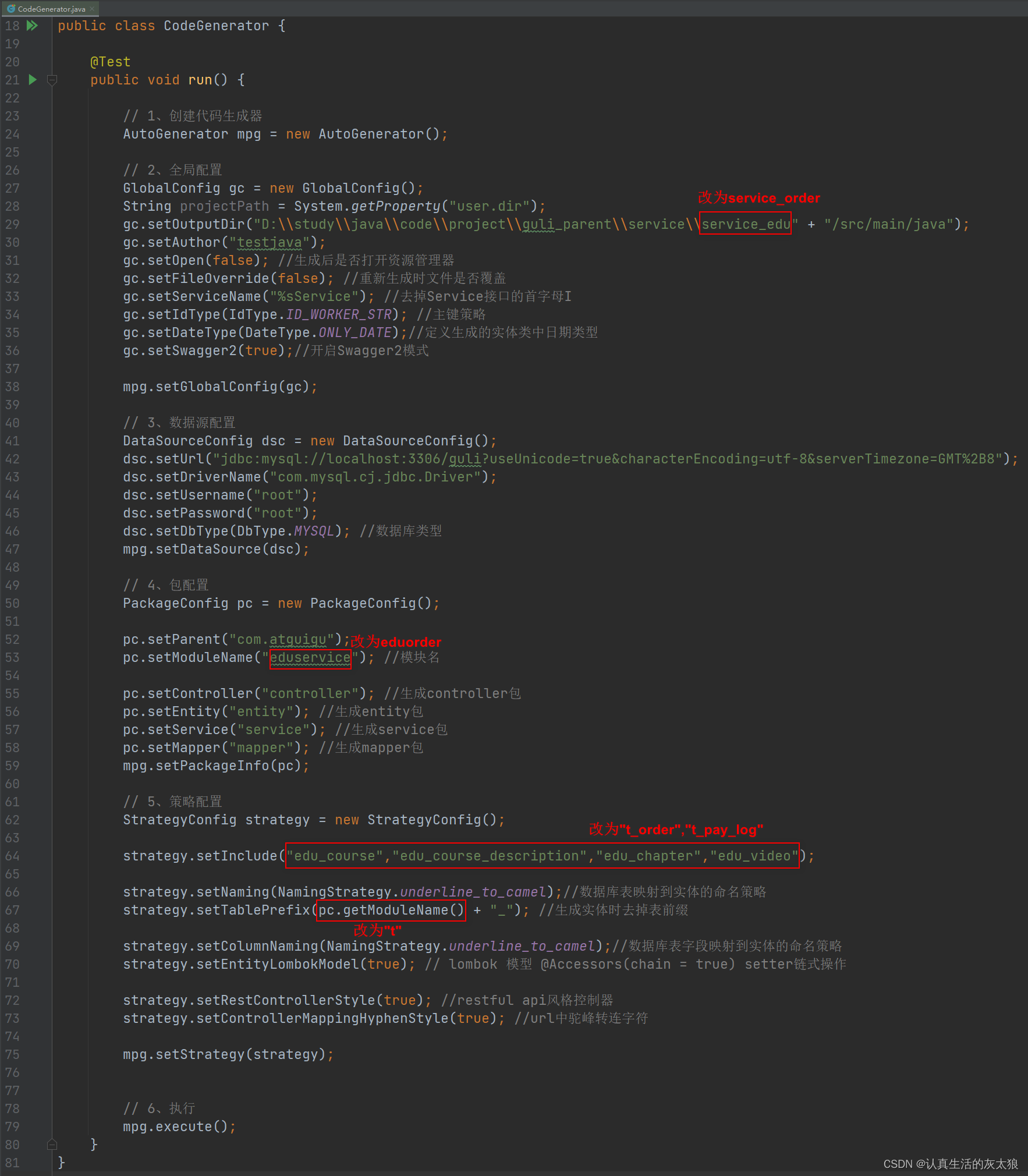Click mpg.setStrategy(strategy) line
This screenshot has width=1028, height=1176.
tap(228, 1054)
